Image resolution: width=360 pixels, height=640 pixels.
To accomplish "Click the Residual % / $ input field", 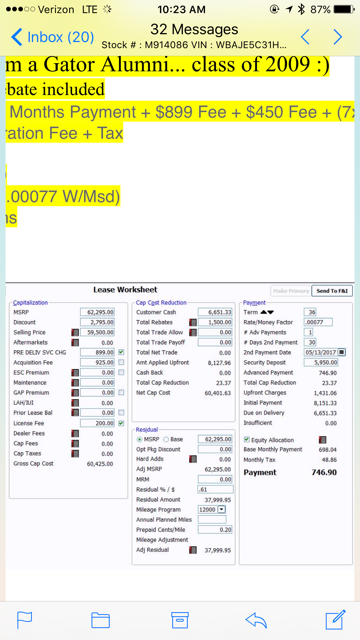I will [x=216, y=489].
